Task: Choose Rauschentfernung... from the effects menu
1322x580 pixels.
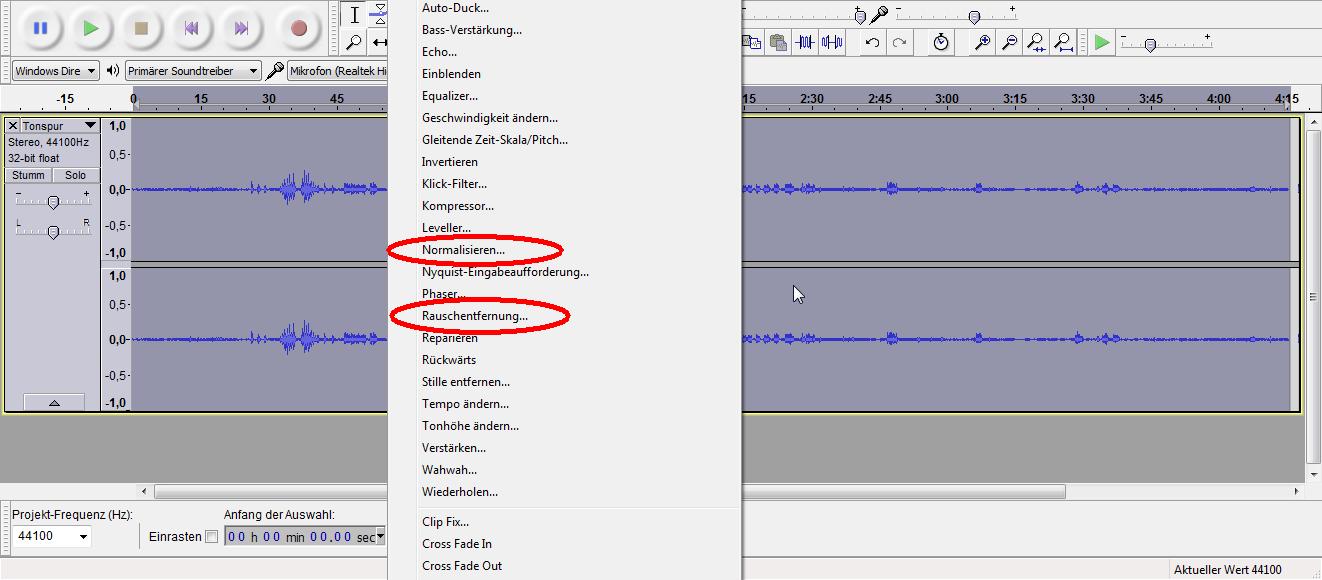Action: click(474, 316)
